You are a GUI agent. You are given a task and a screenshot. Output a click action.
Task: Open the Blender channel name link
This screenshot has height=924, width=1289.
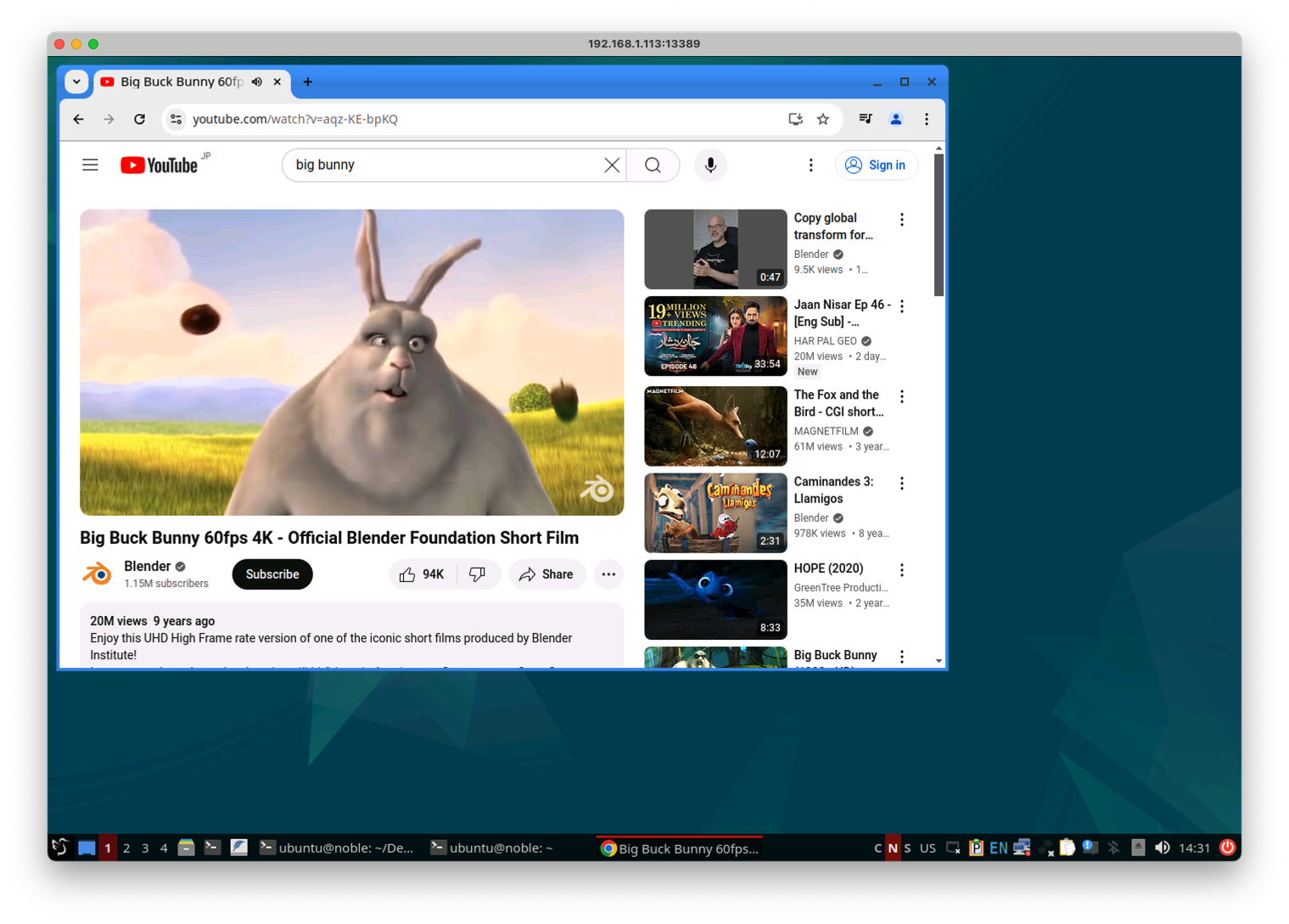[x=148, y=566]
